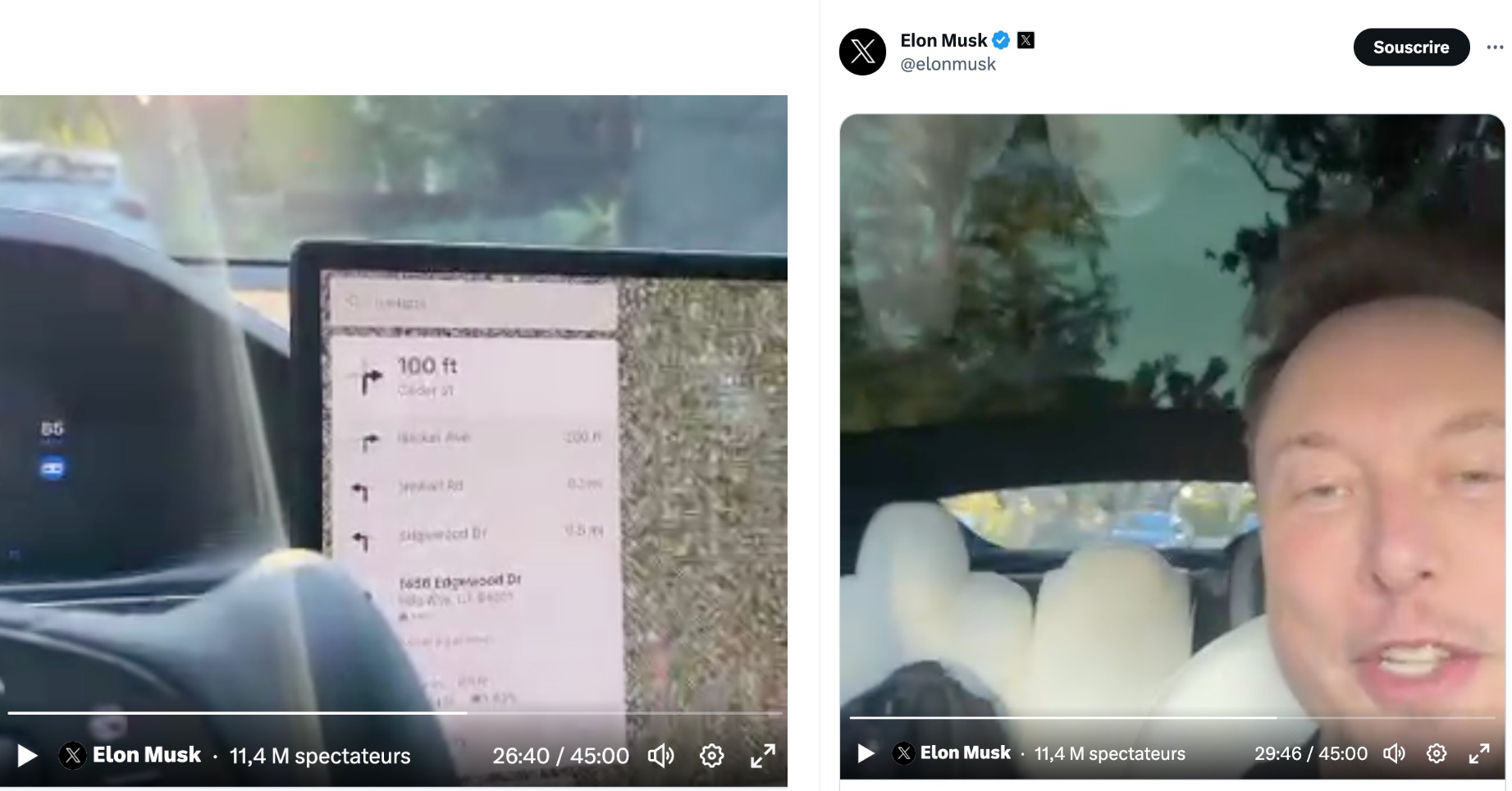Open the @elonmusk handle link

click(x=948, y=64)
